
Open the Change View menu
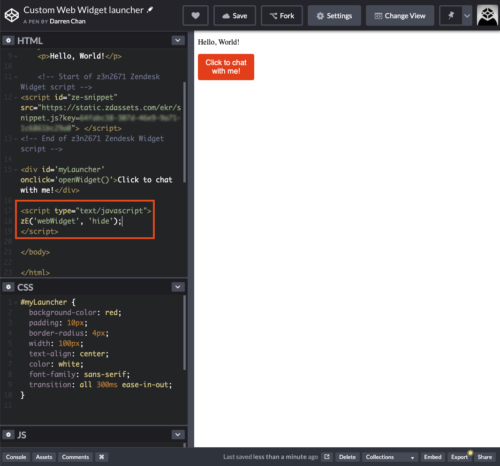pos(400,16)
